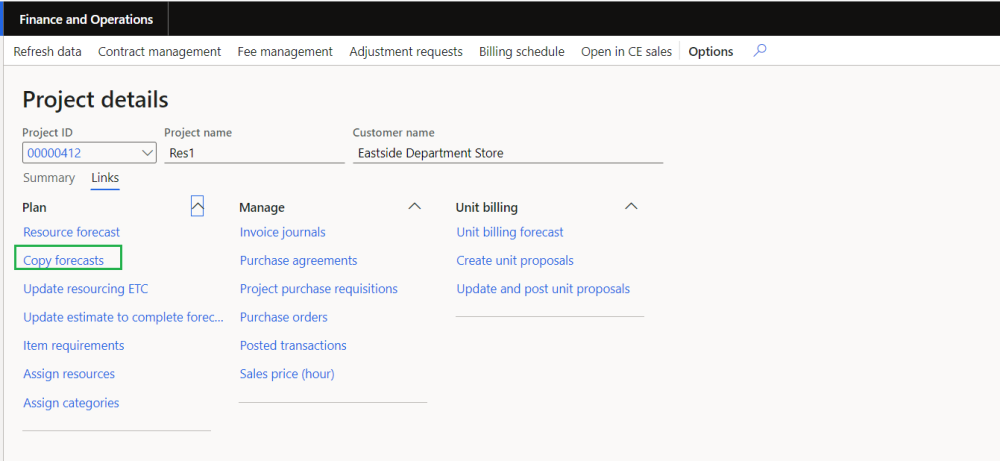This screenshot has height=461, width=1000.
Task: Switch to the Summary tab
Action: 49,178
